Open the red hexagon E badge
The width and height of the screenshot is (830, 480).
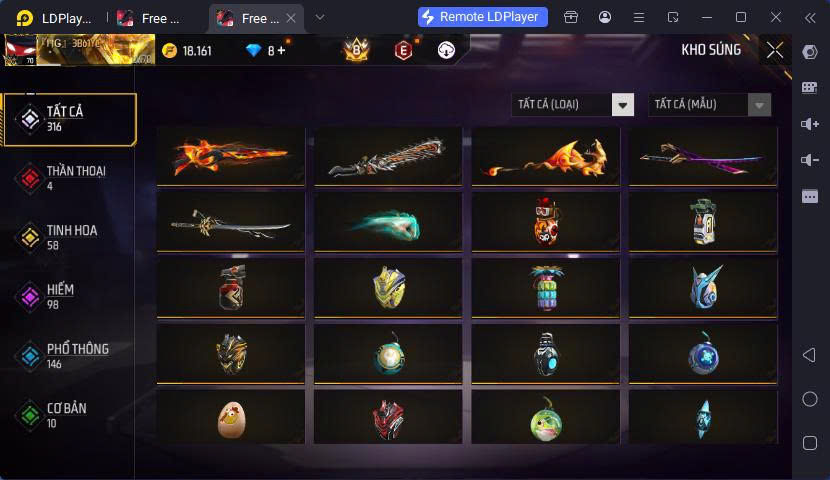pyautogui.click(x=403, y=50)
